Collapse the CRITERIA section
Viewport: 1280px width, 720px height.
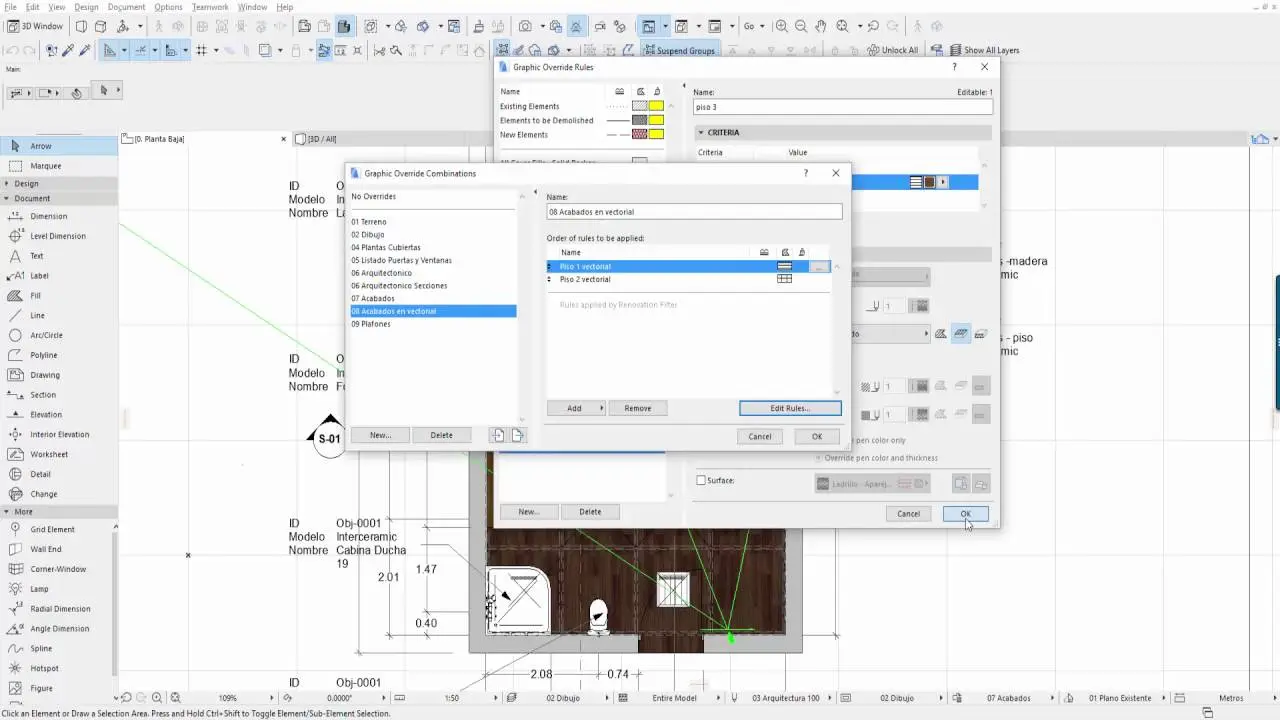[x=701, y=132]
